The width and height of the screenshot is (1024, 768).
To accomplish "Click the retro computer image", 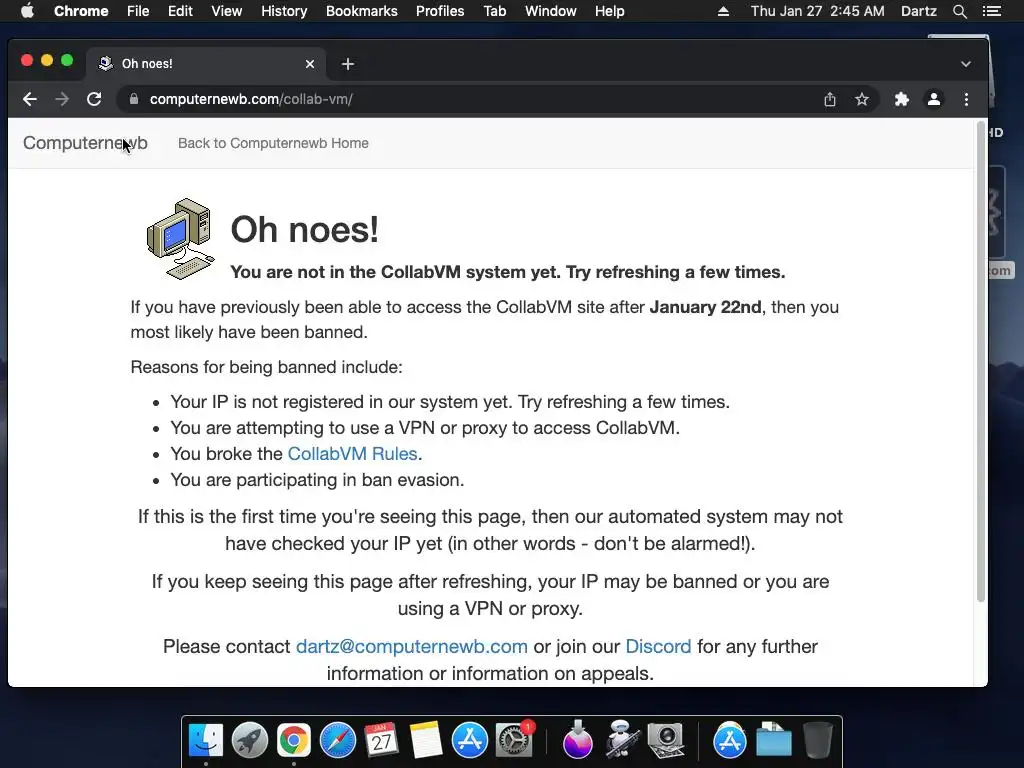I will tap(181, 239).
